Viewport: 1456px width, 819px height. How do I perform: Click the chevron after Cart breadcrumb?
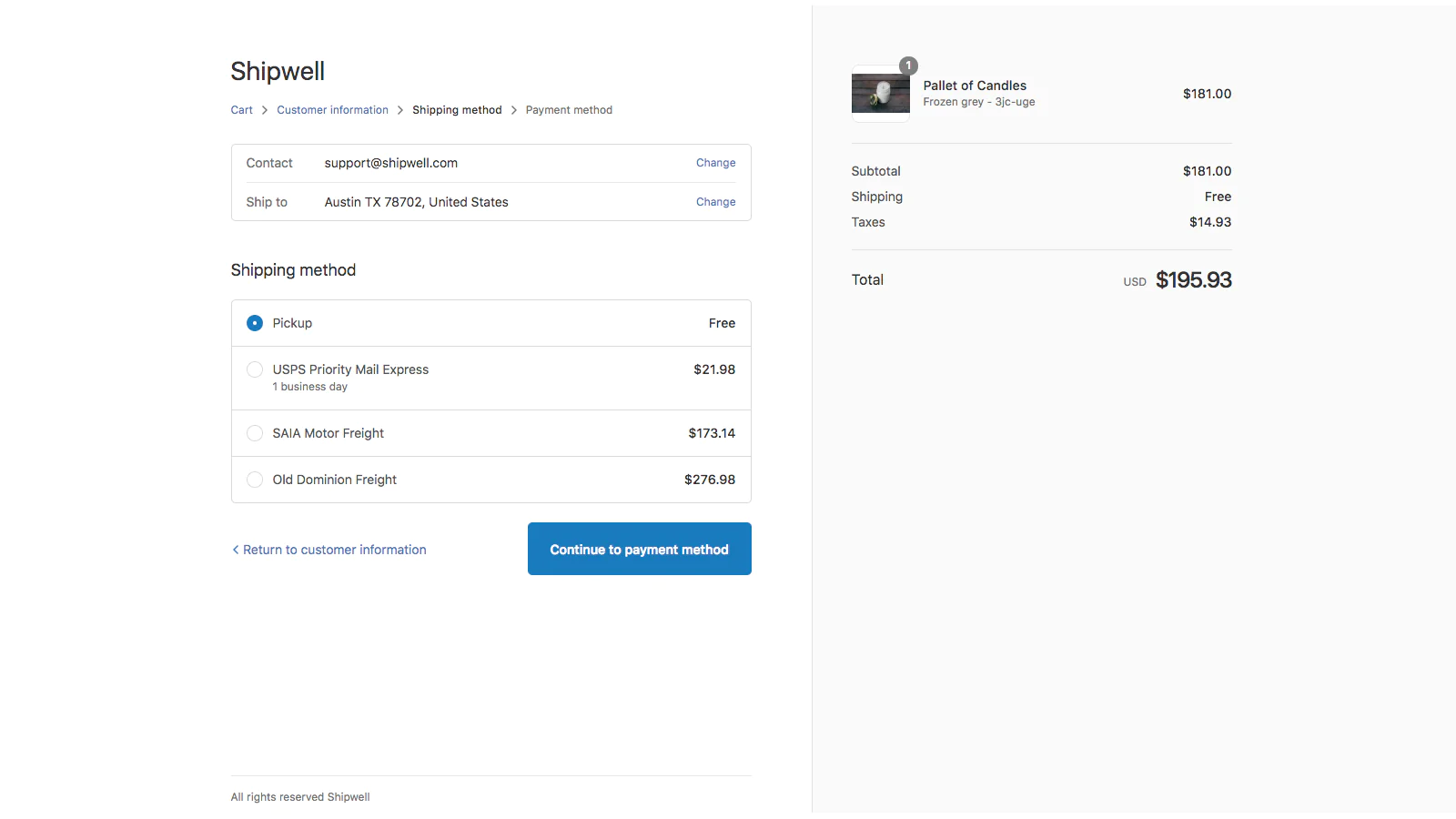pos(265,110)
